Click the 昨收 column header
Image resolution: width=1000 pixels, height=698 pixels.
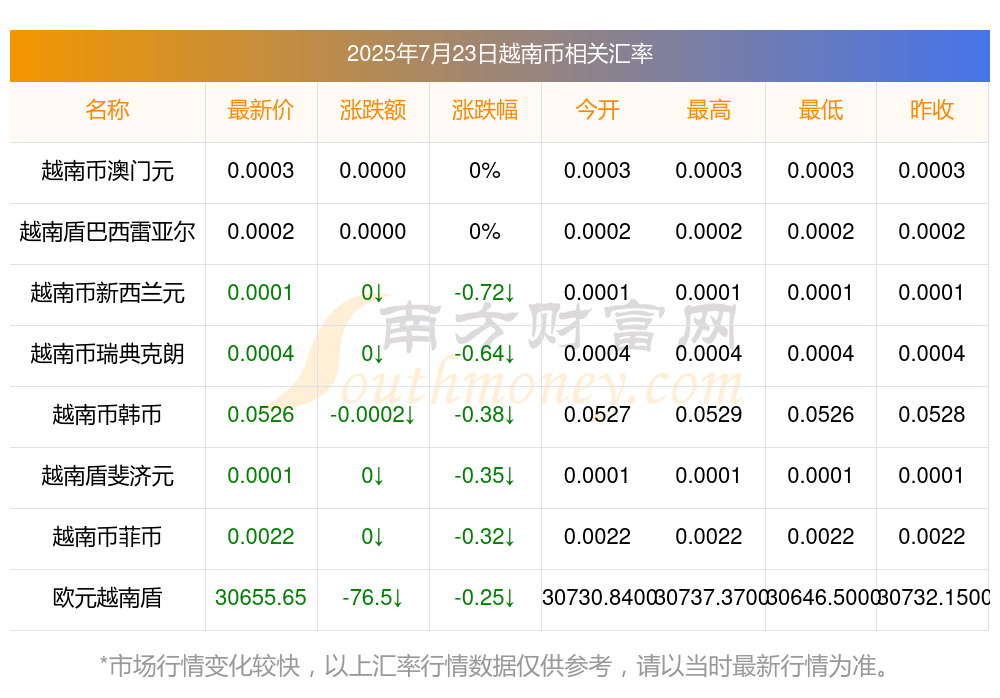932,110
